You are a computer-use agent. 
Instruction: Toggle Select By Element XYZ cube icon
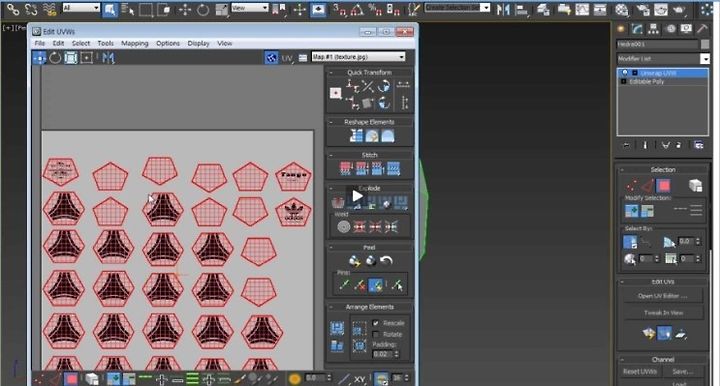click(695, 185)
